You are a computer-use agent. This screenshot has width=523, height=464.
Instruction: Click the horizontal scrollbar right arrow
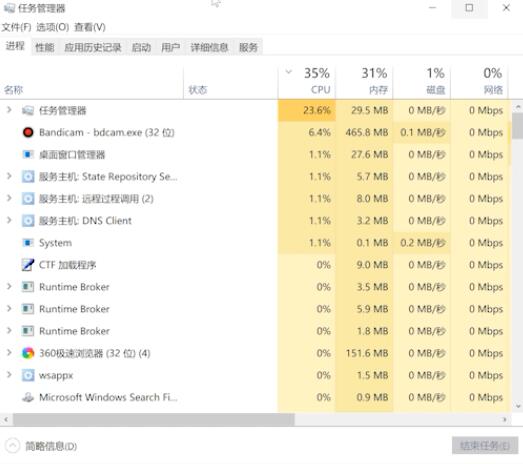click(505, 419)
